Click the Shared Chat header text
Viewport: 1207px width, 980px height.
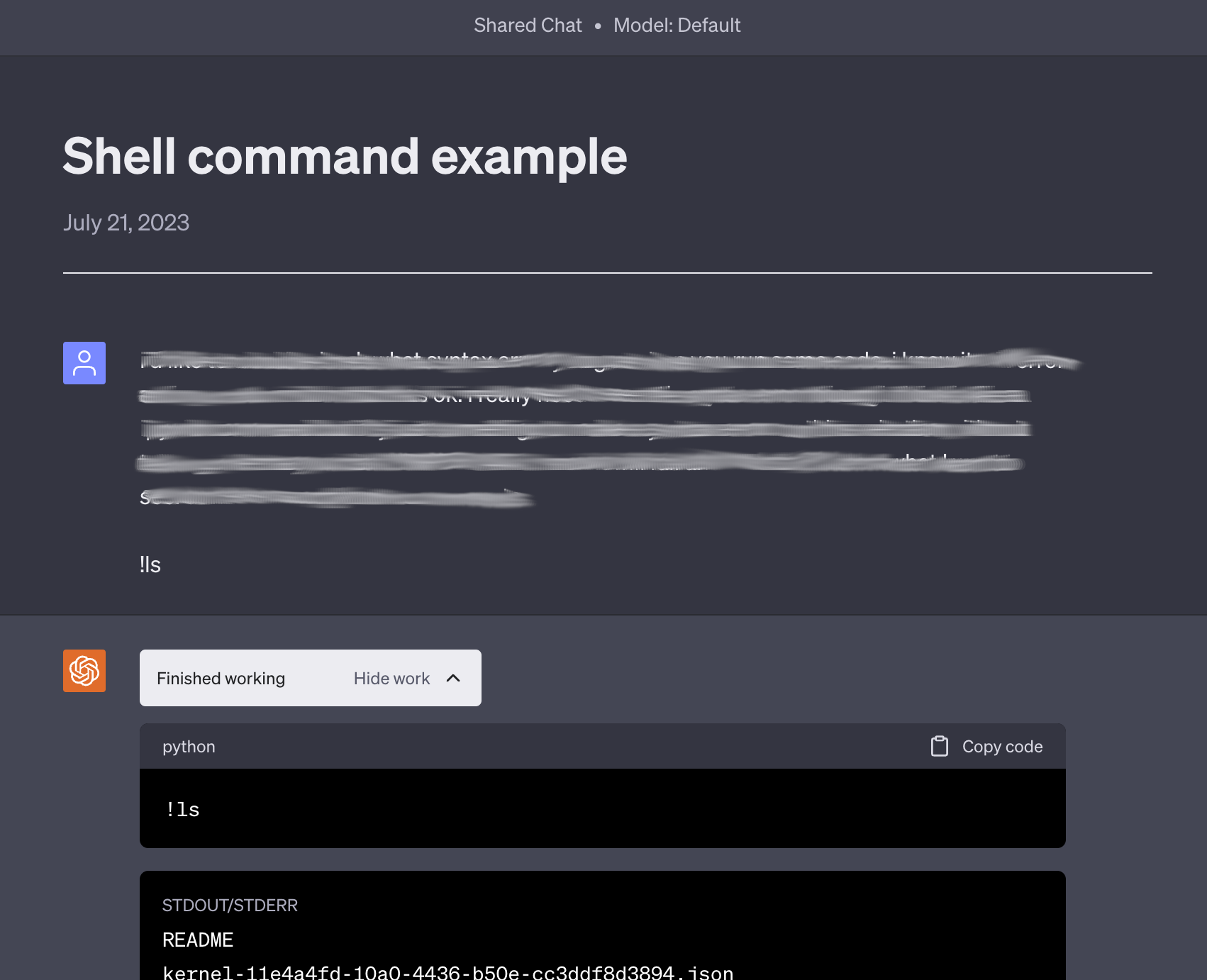pyautogui.click(x=528, y=26)
